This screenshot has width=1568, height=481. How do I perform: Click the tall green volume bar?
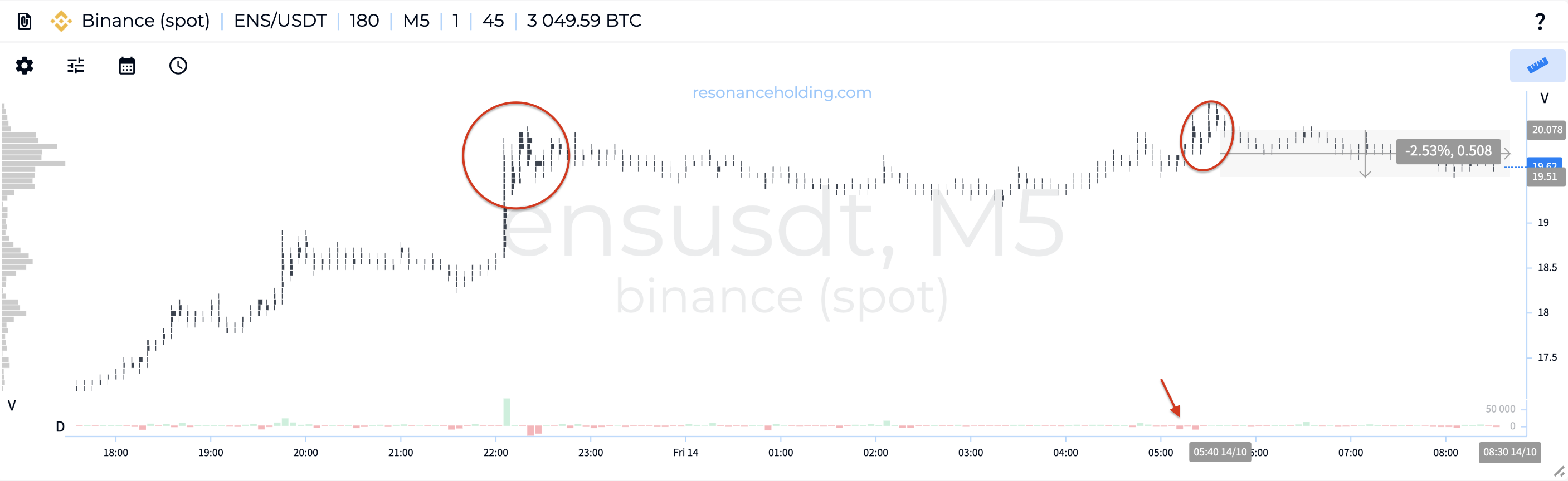(x=507, y=411)
